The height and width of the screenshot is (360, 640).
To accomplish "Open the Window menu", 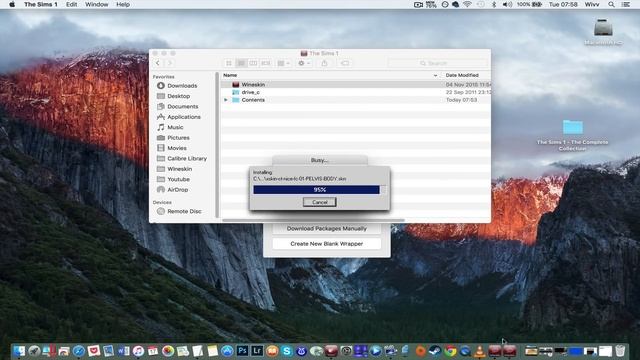I will point(96,4).
